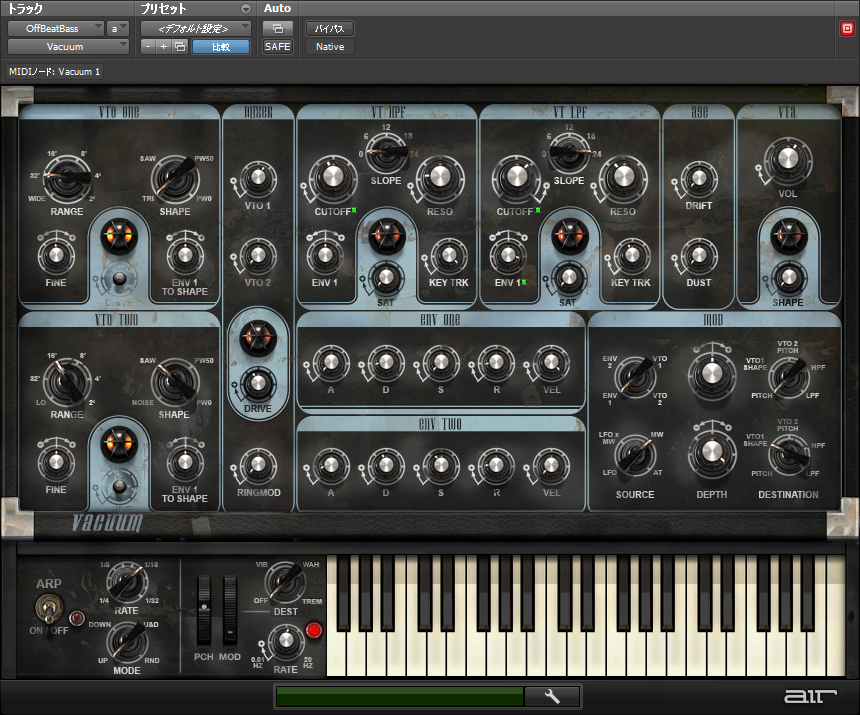This screenshot has width=860, height=715.
Task: Toggle automation SAFE button
Action: (x=278, y=47)
